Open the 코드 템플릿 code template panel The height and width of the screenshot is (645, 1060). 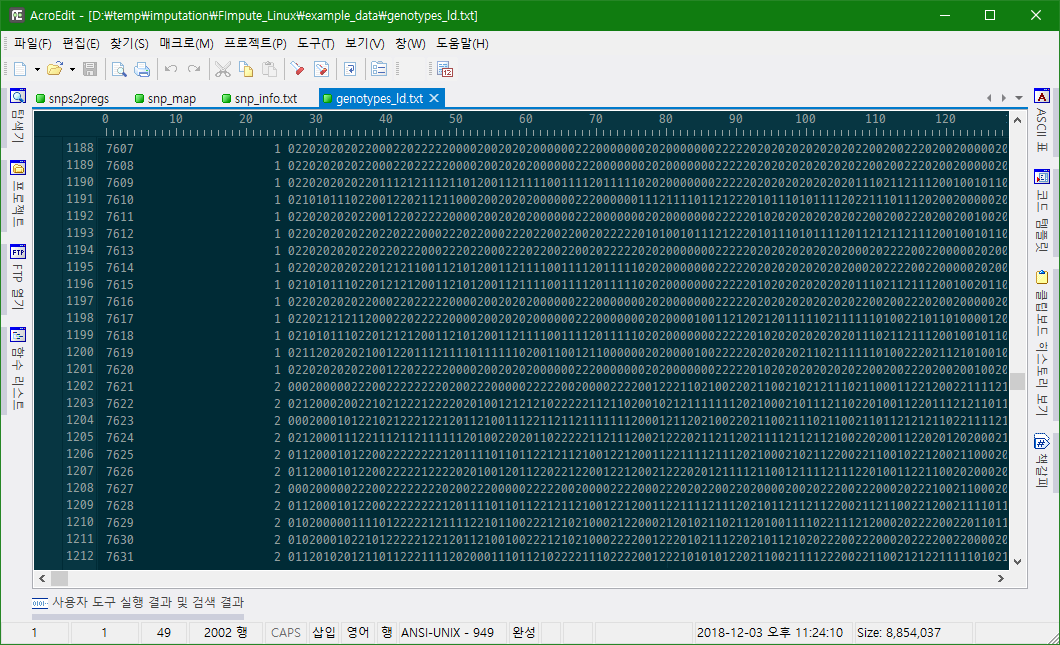(1042, 210)
